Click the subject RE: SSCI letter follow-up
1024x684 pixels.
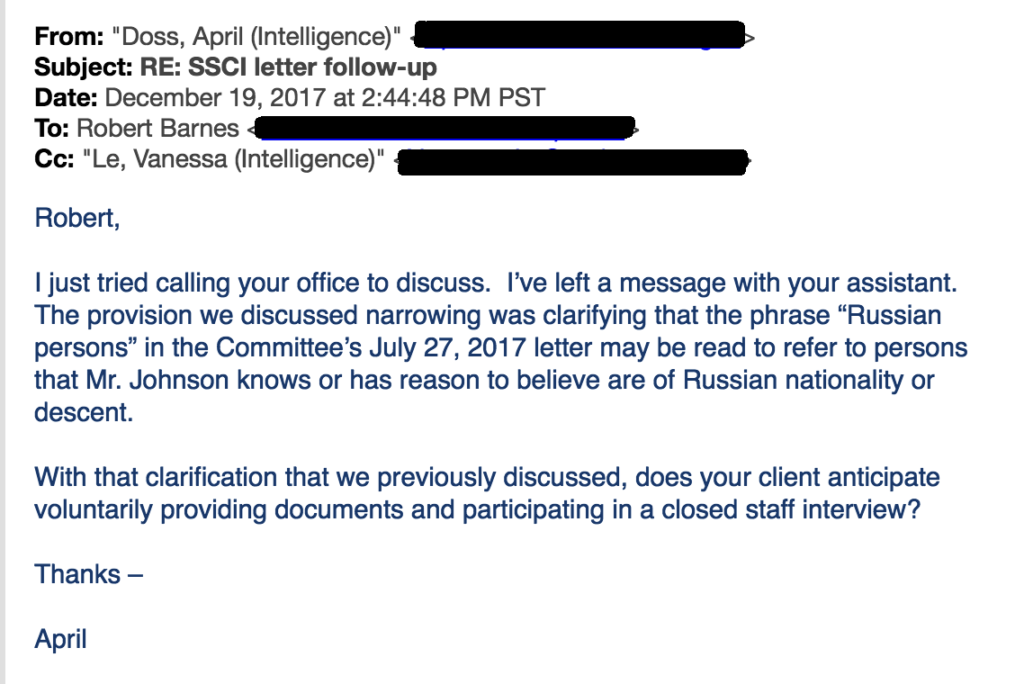tap(289, 67)
